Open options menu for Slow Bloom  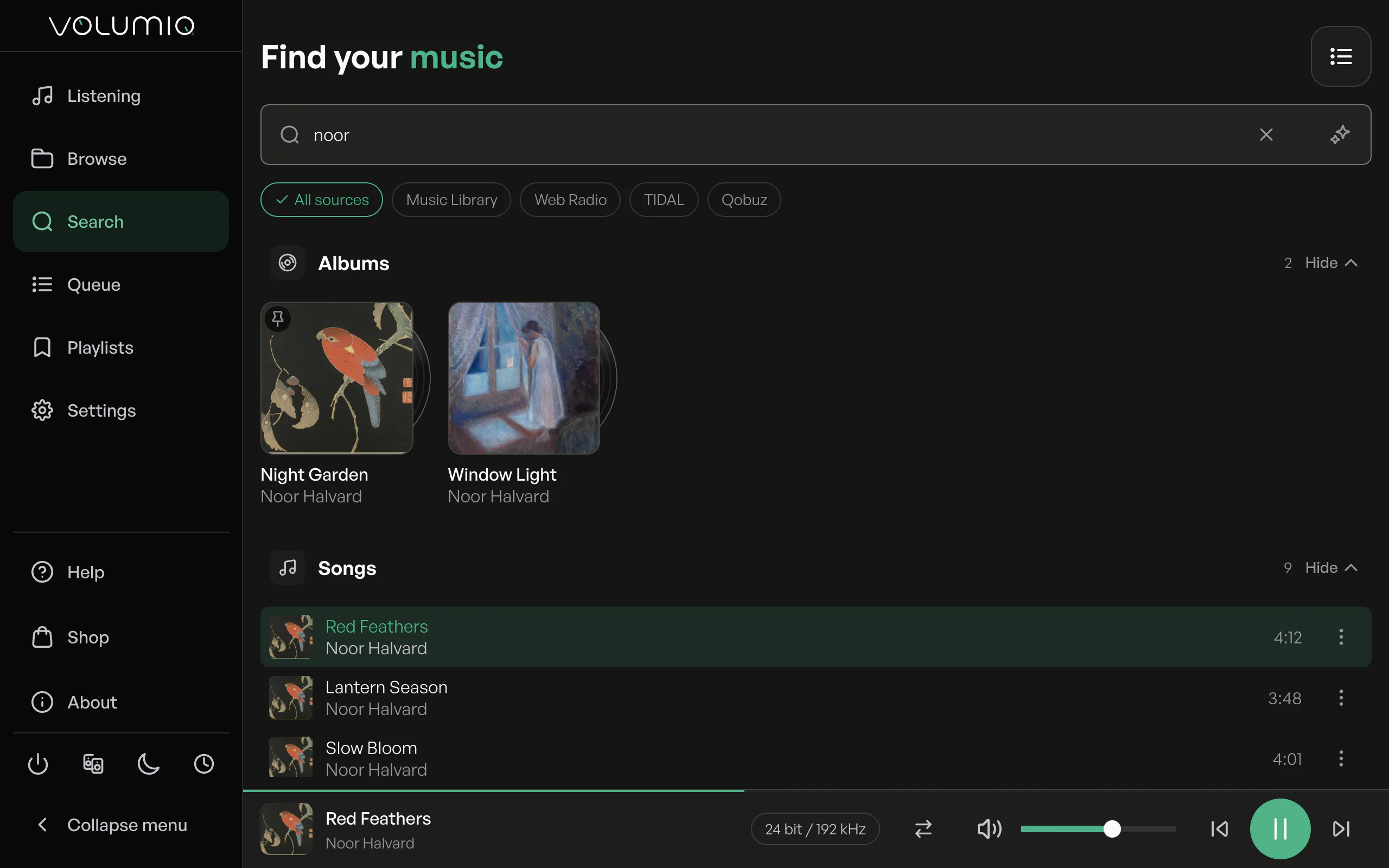(1341, 758)
